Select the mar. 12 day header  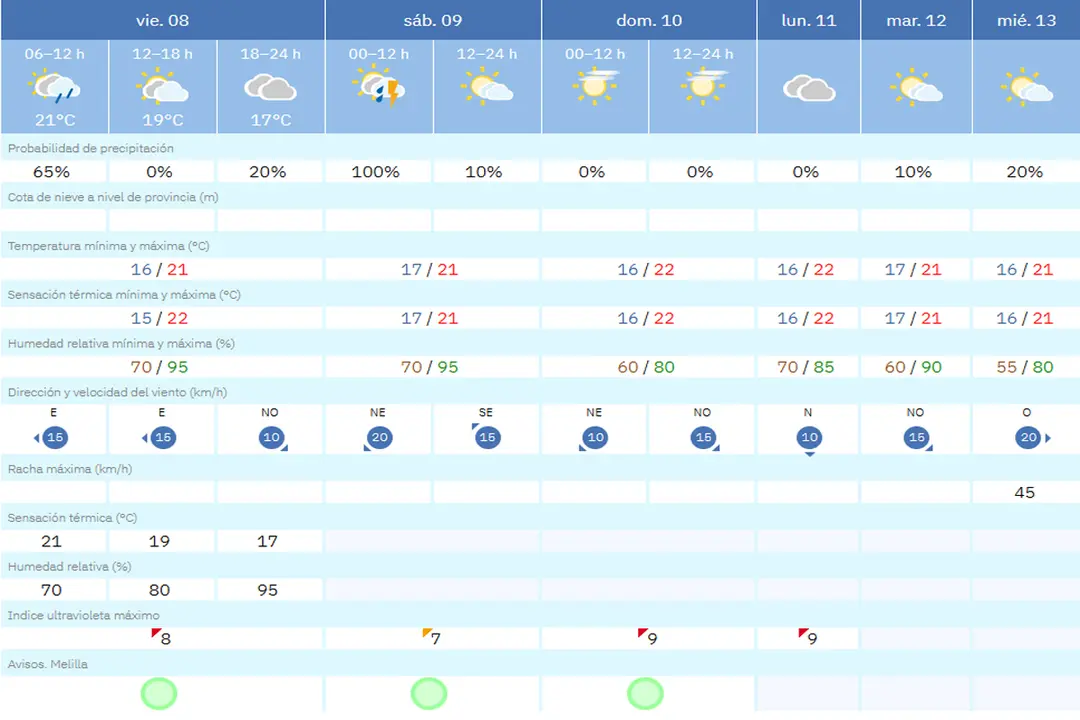click(916, 20)
